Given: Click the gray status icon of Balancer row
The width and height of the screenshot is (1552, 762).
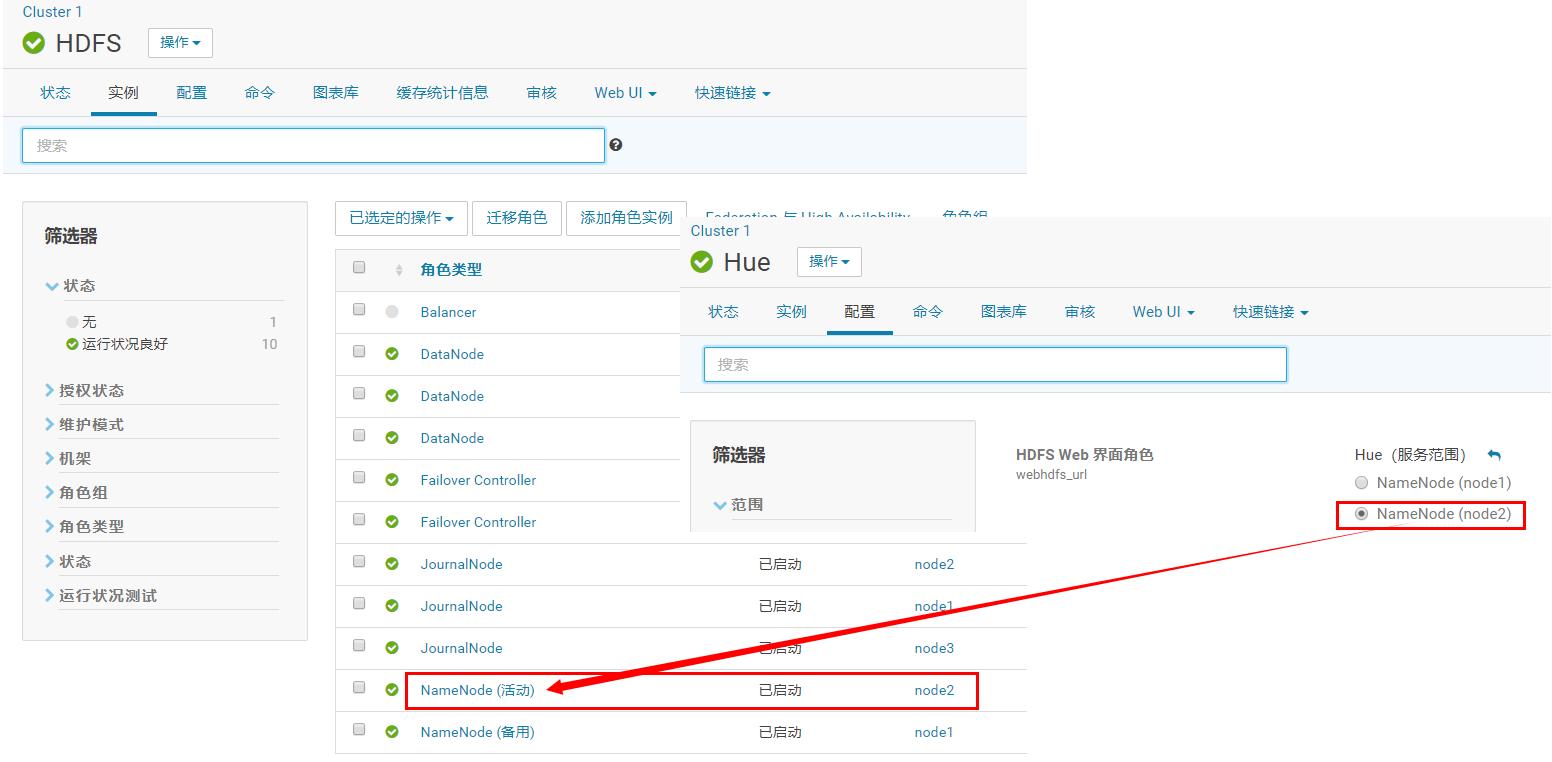Looking at the screenshot, I should (392, 312).
